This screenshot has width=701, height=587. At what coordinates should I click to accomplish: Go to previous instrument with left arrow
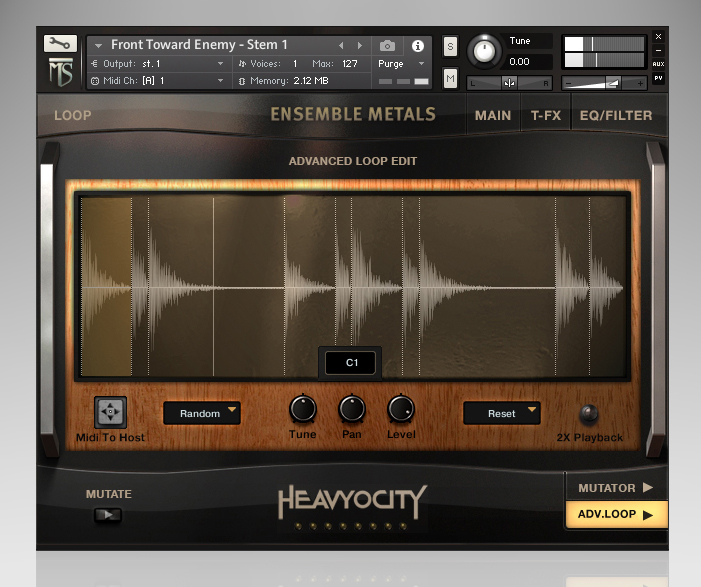[341, 46]
